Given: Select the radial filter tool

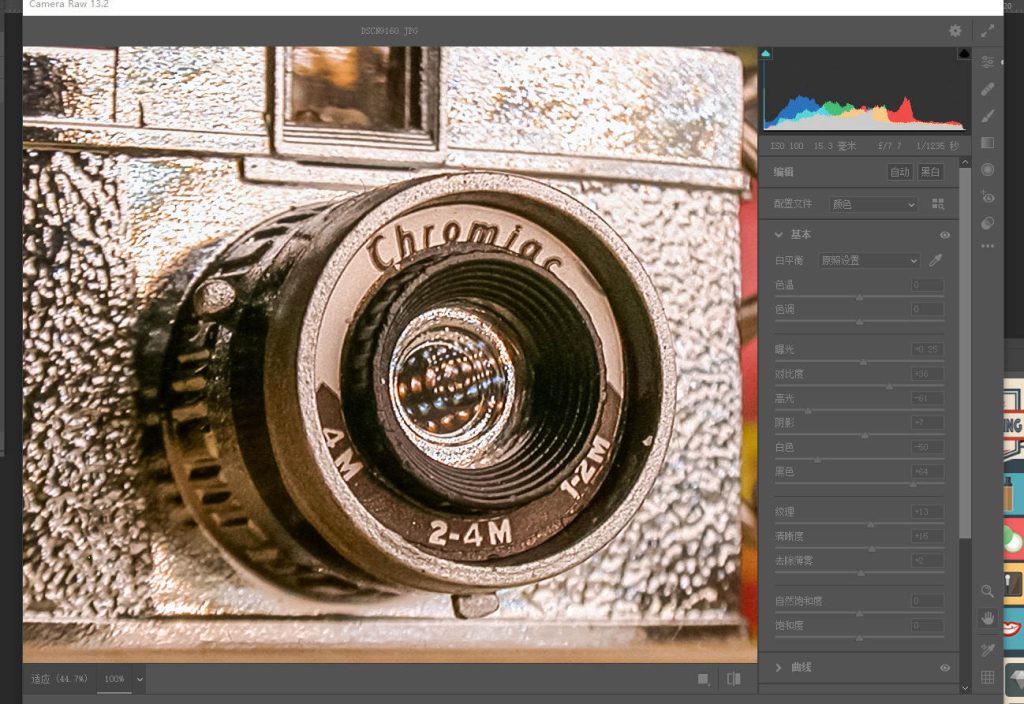Looking at the screenshot, I should point(988,170).
